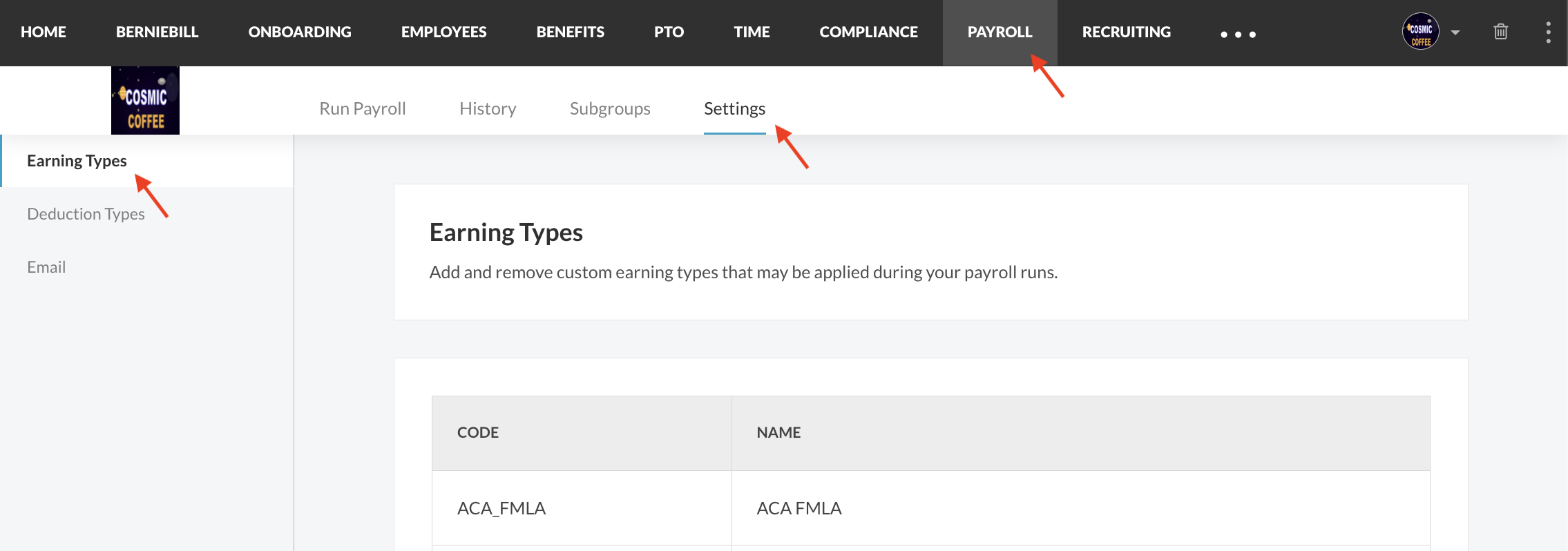Screen dimensions: 1568x551
Task: Switch to the Run Payroll tab
Action: coord(362,109)
